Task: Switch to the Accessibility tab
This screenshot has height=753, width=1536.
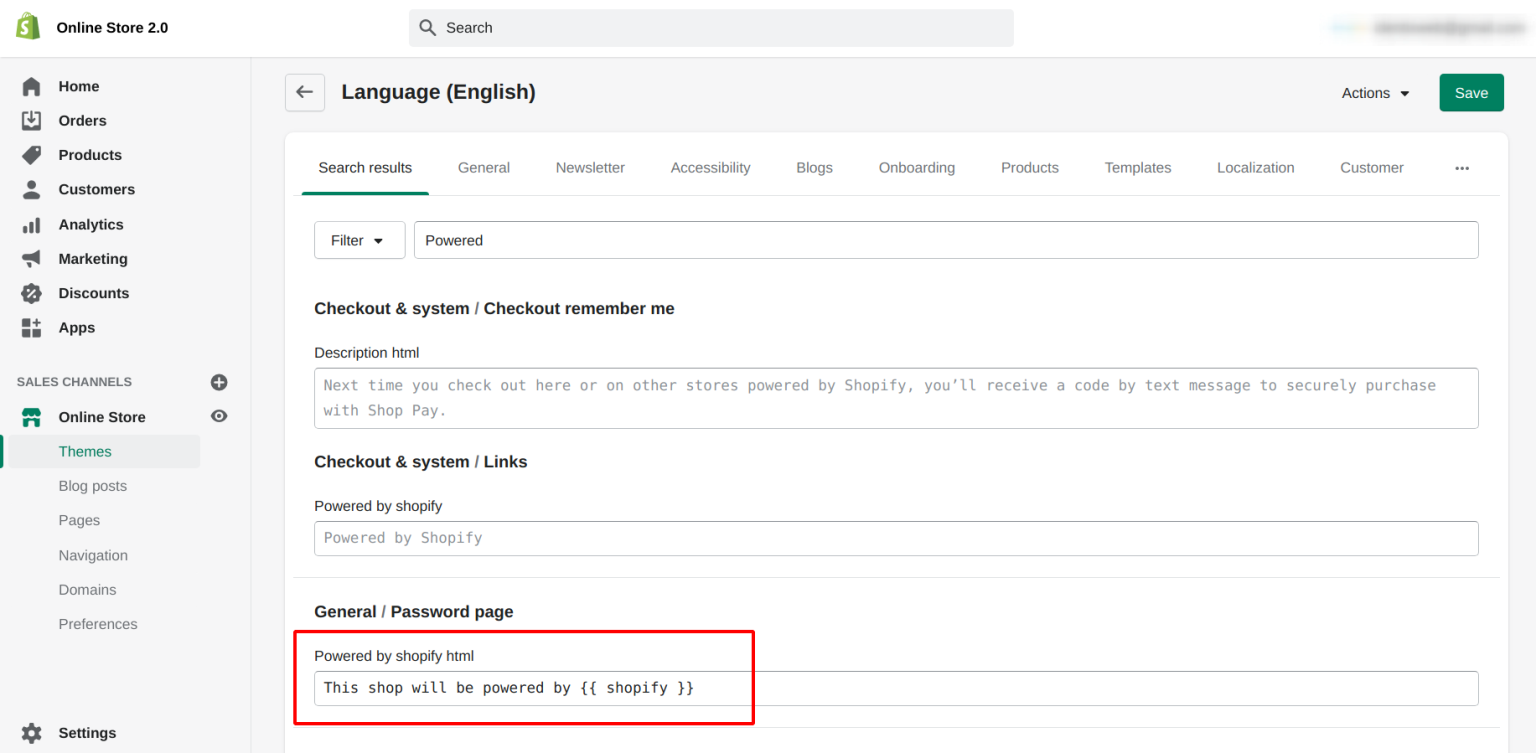Action: (710, 168)
